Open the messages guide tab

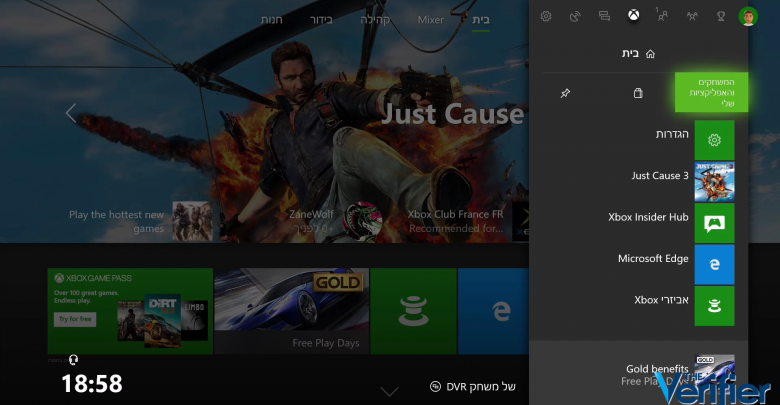tap(604, 16)
